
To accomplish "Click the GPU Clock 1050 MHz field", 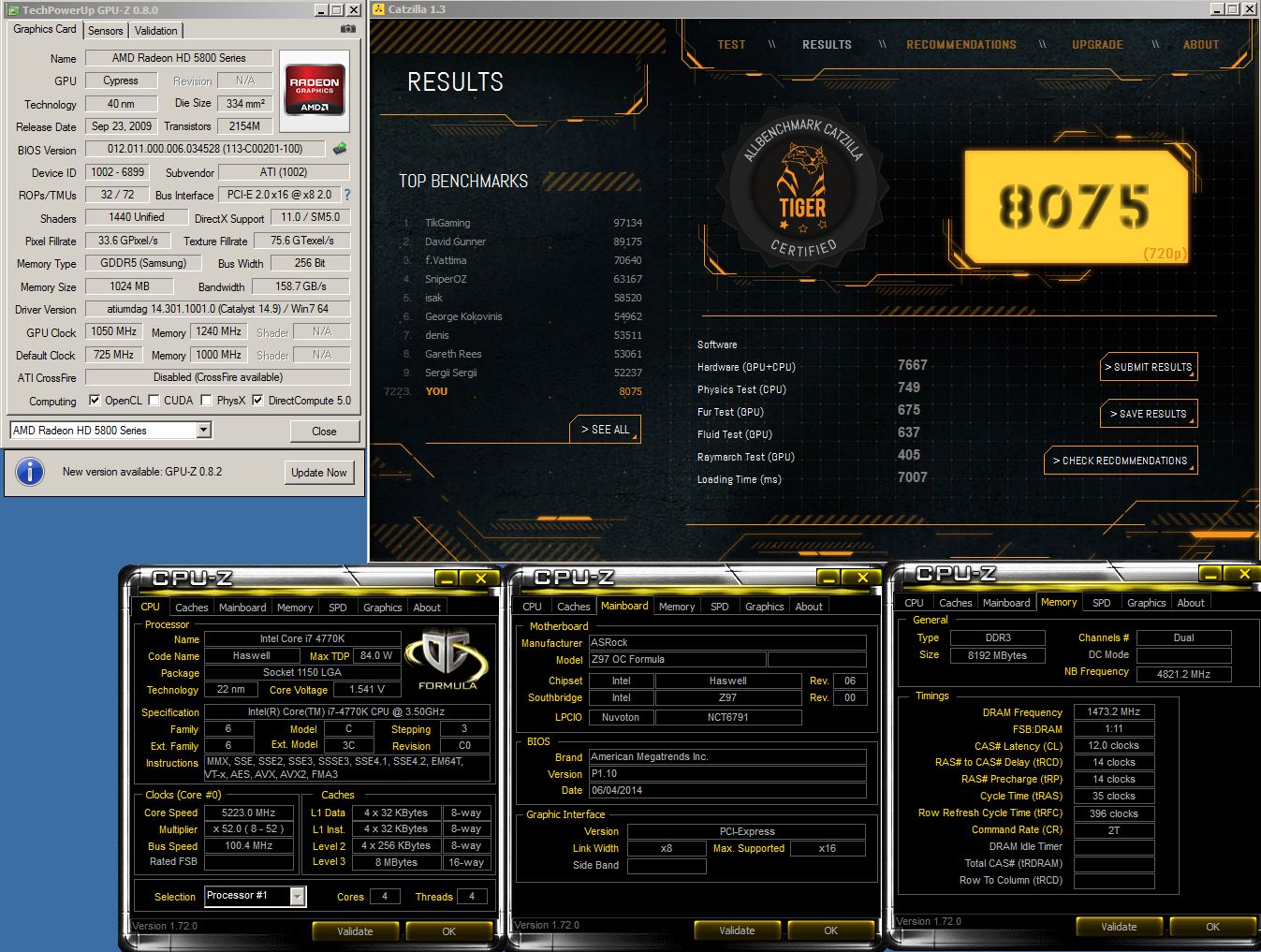I will tap(114, 331).
